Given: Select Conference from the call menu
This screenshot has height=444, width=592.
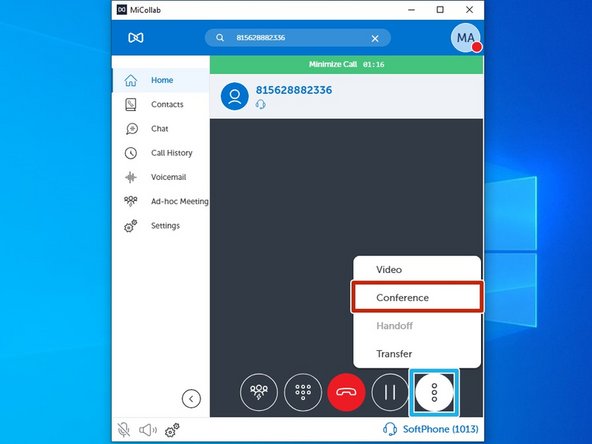Looking at the screenshot, I should (417, 298).
